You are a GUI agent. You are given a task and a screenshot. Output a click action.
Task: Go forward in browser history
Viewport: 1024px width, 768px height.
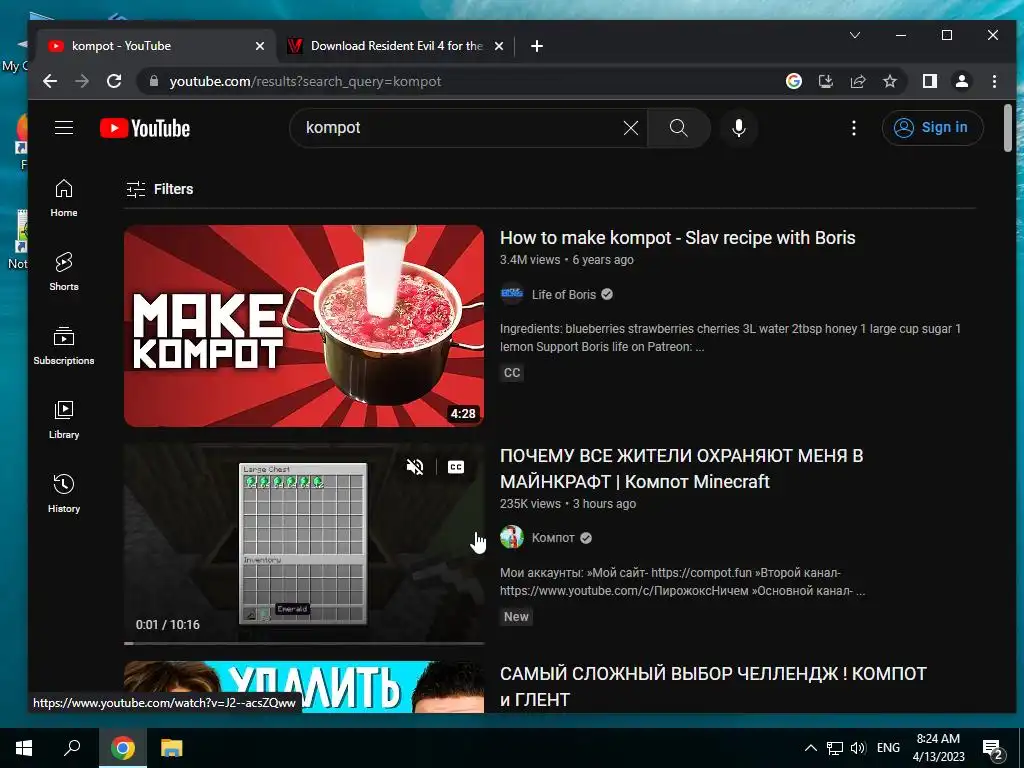[82, 81]
